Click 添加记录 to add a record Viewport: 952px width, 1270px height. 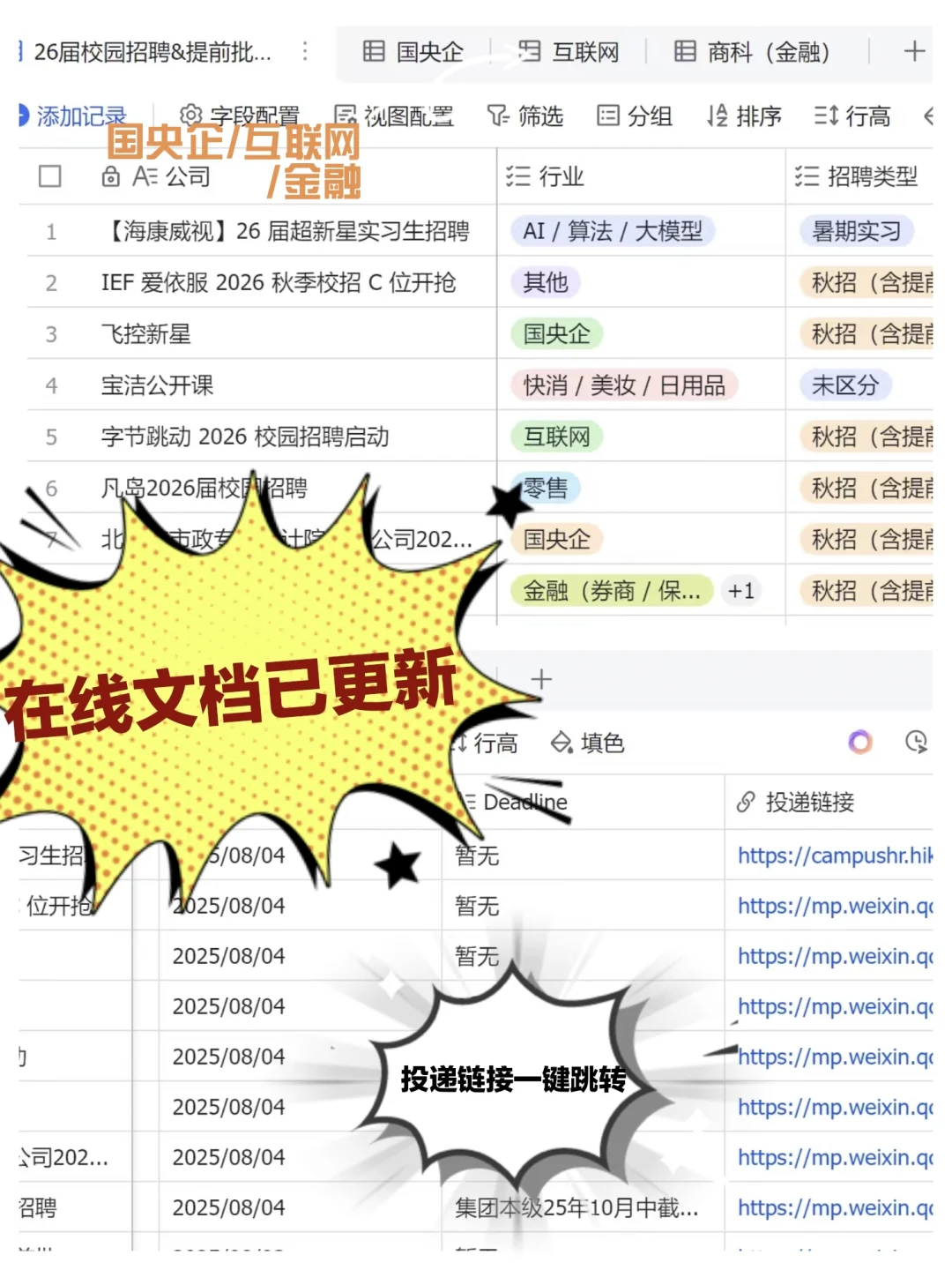[72, 116]
